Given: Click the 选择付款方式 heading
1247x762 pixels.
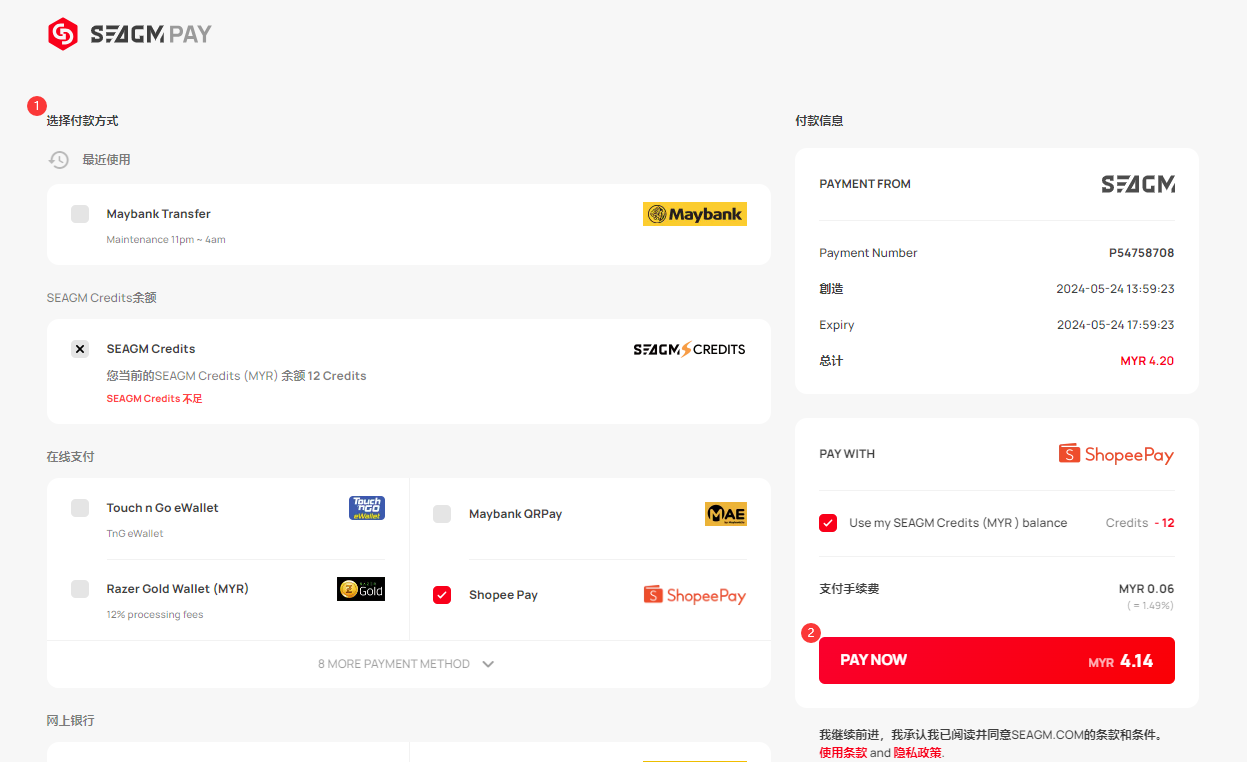Looking at the screenshot, I should [x=82, y=121].
